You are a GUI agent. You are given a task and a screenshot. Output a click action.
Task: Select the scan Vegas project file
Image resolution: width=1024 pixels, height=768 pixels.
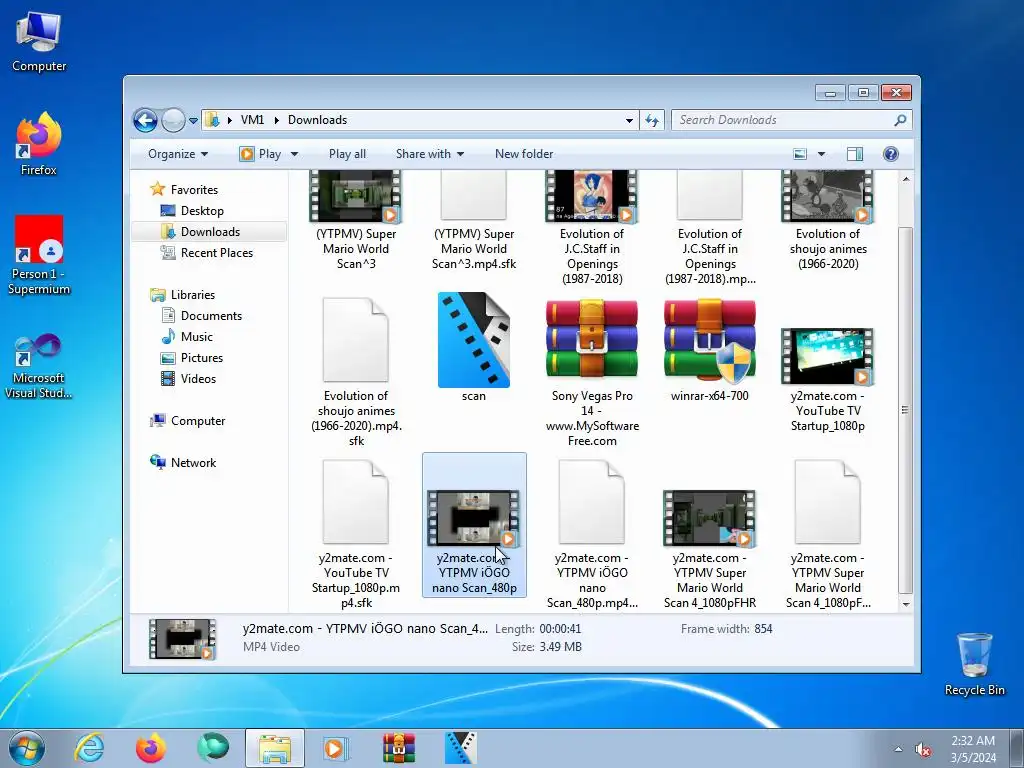click(x=473, y=347)
